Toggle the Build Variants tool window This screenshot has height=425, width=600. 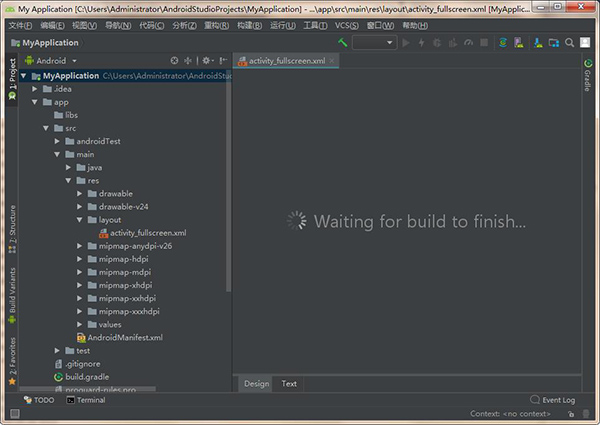click(x=12, y=296)
